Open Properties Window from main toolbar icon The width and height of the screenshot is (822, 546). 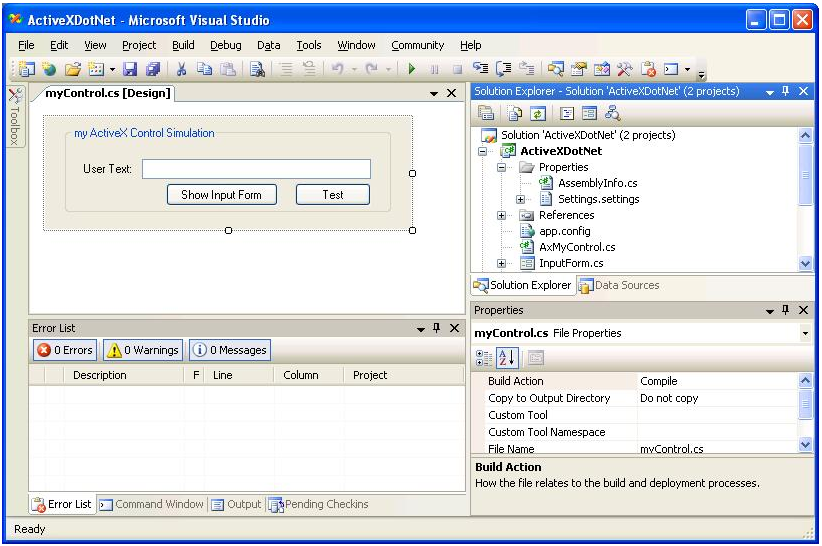(579, 69)
